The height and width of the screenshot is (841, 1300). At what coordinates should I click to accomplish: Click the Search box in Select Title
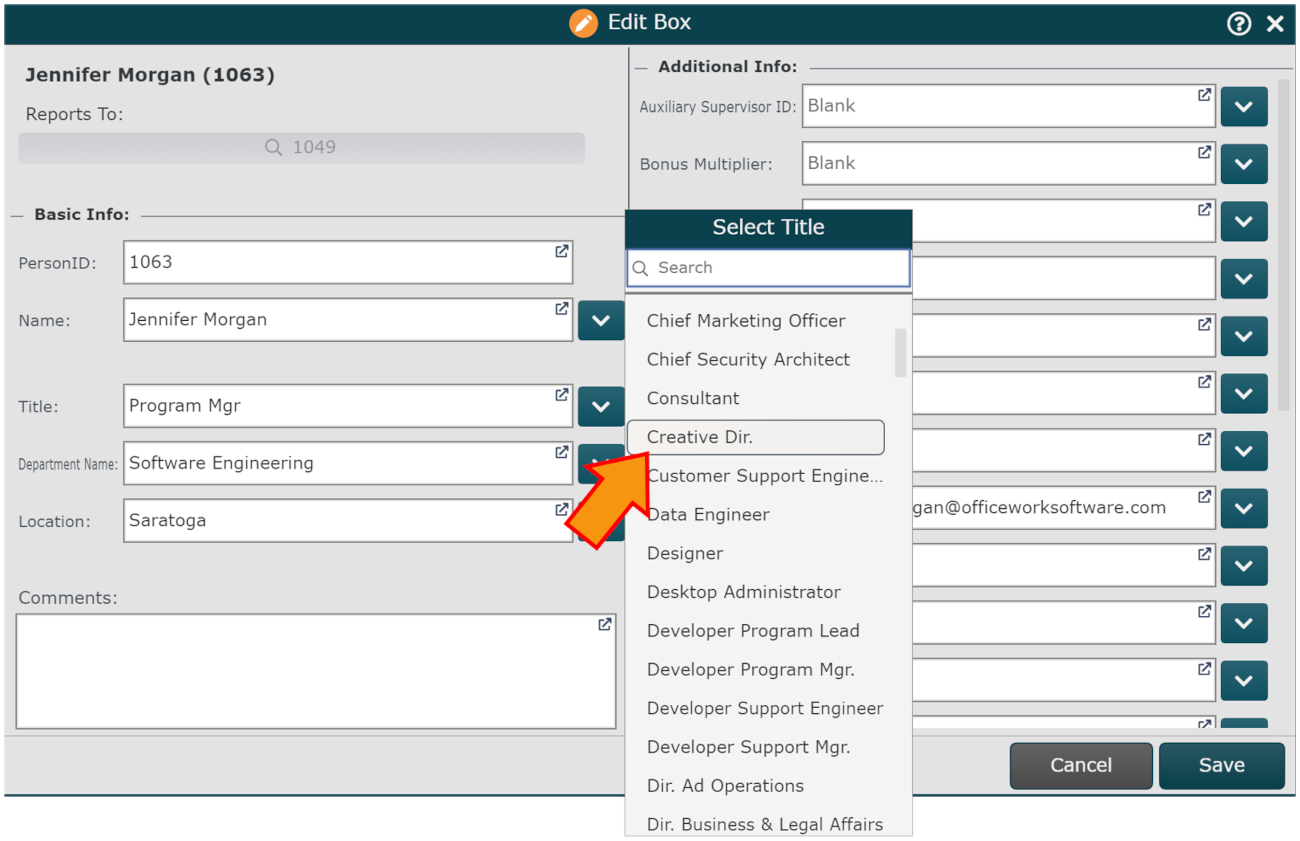[x=768, y=268]
